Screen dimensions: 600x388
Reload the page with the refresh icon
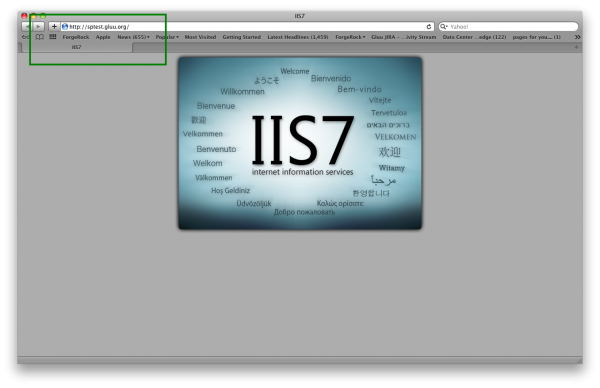(x=429, y=26)
